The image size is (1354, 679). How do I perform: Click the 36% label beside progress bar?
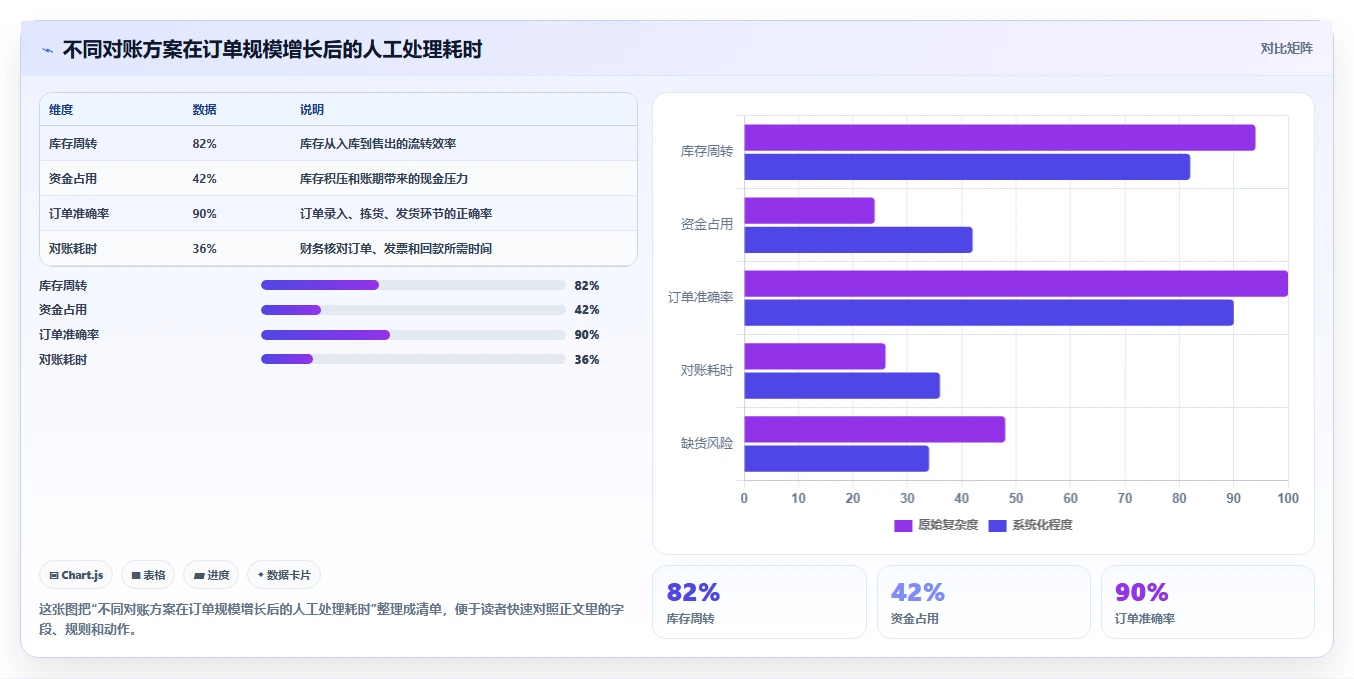587,359
